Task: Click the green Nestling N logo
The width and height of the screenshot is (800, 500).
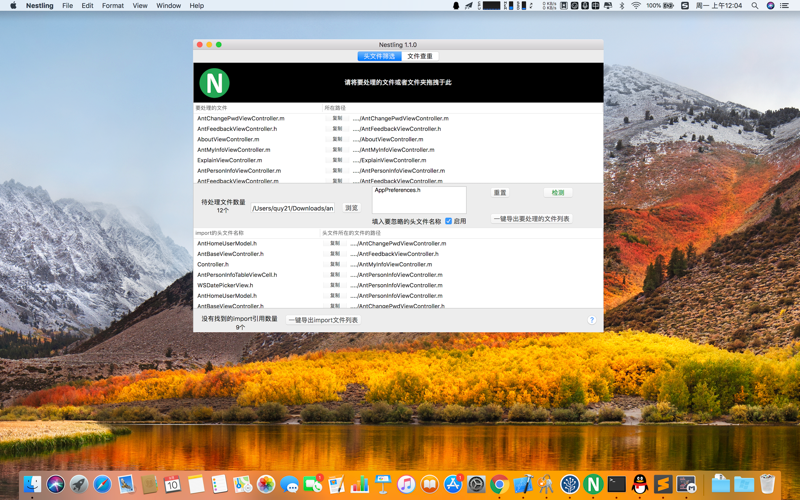Action: (214, 83)
